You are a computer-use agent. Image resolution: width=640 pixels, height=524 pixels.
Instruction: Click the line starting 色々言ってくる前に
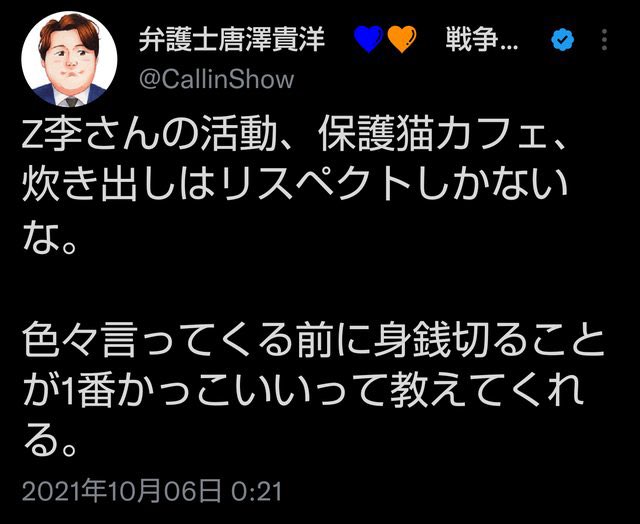[x=313, y=341]
